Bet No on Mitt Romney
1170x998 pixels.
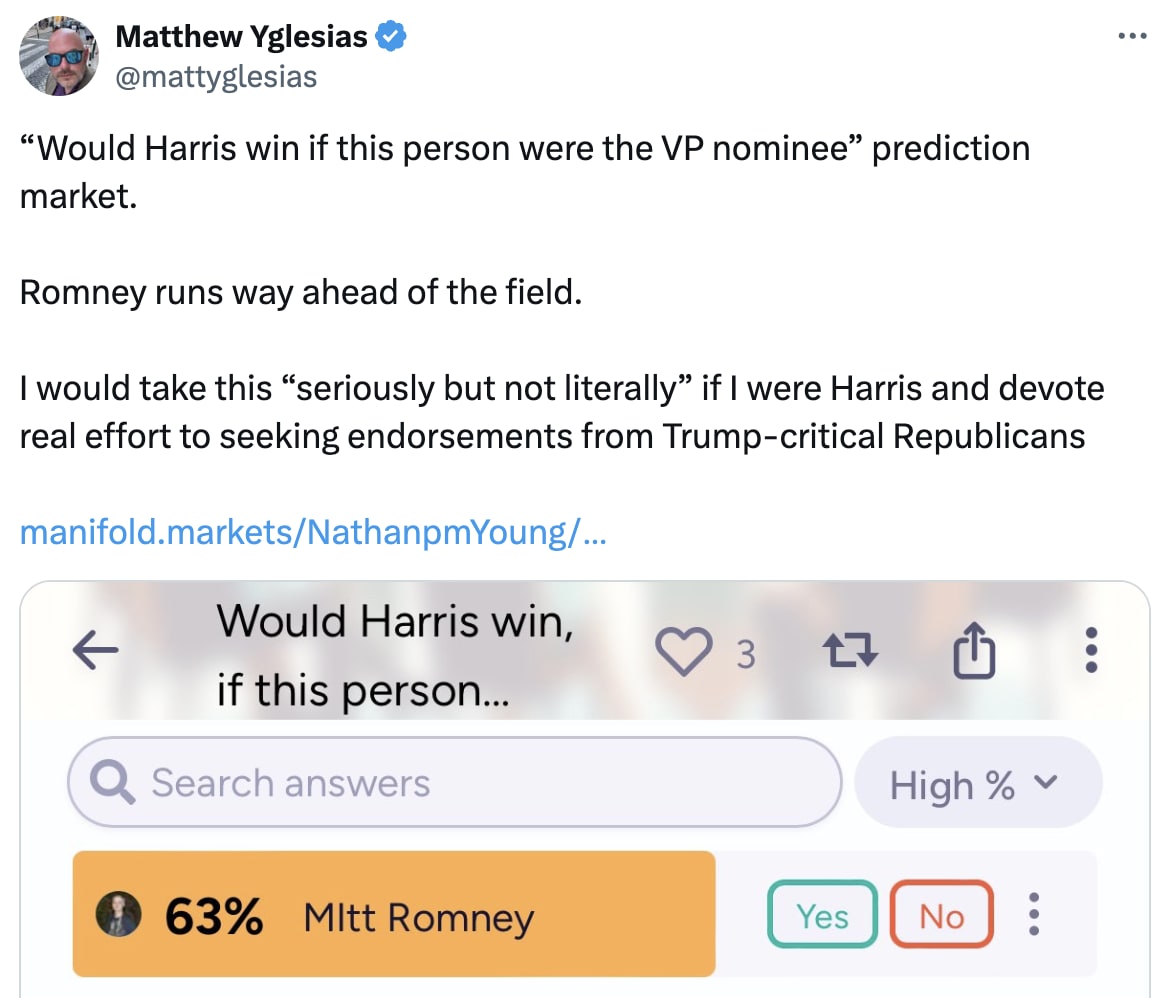[x=942, y=915]
